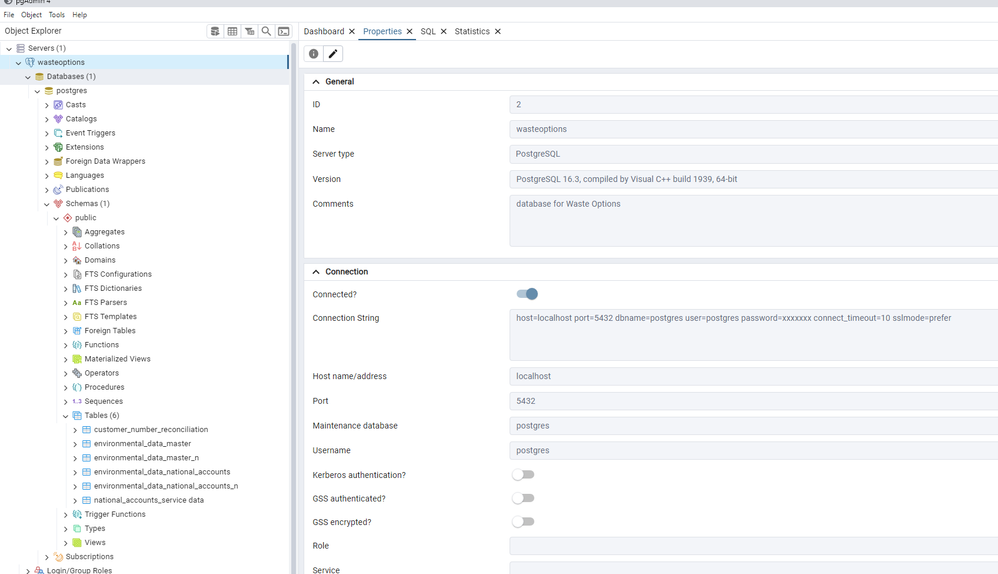Collapse the General section
Viewport: 998px width, 574px height.
[316, 81]
